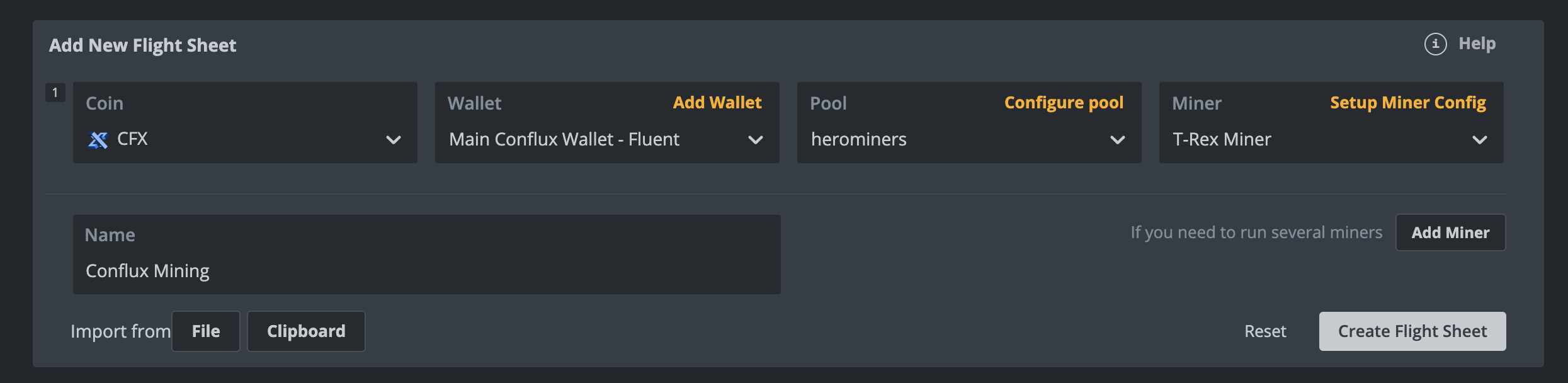Open Setup Miner Config
The height and width of the screenshot is (383, 1568).
pyautogui.click(x=1408, y=102)
